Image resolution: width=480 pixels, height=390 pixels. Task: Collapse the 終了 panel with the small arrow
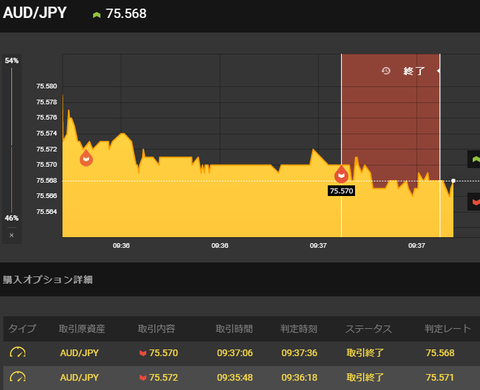[438, 71]
